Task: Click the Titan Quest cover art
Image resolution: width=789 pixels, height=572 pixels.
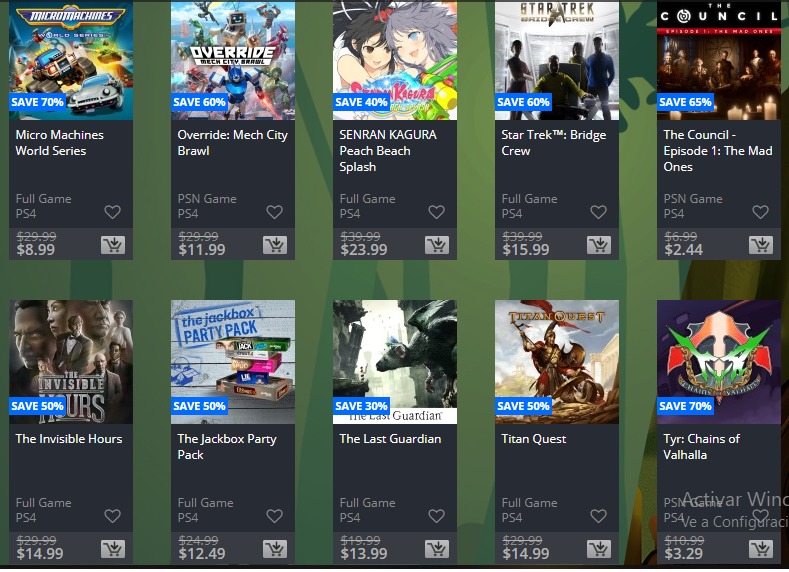Action: pos(557,362)
